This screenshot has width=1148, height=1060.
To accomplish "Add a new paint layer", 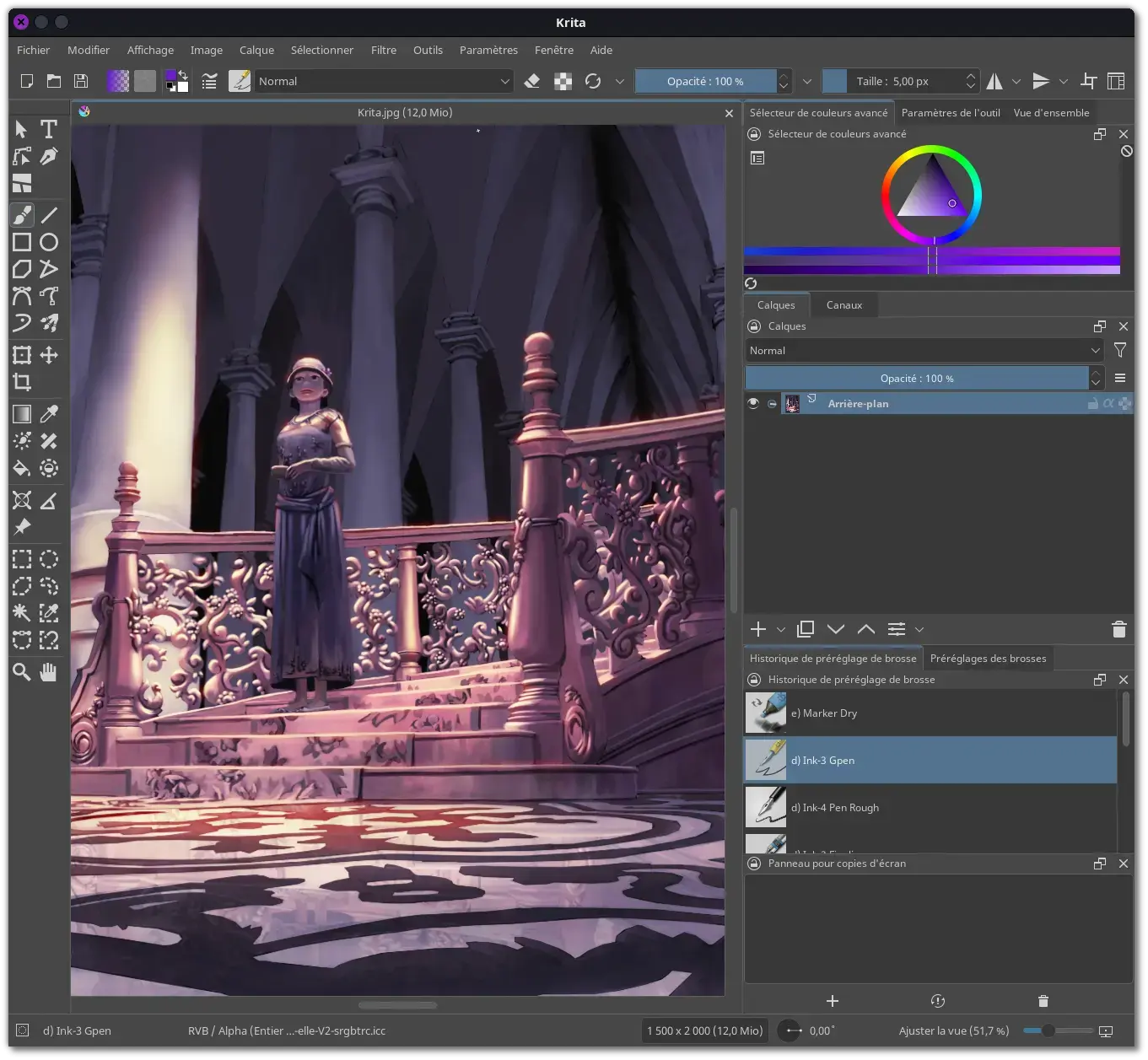I will (758, 629).
